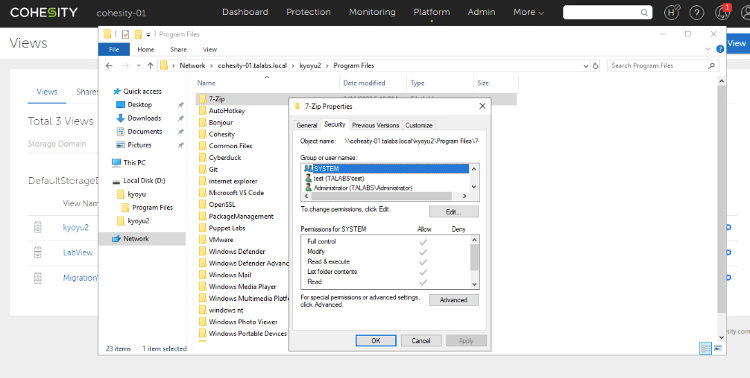
Task: Switch to the Customize tab
Action: (419, 125)
